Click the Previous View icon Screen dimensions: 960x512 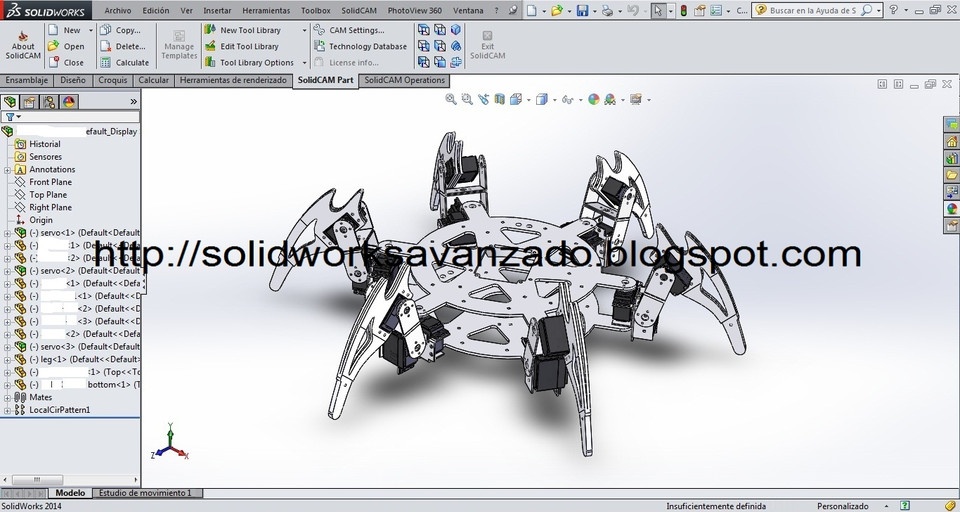click(x=484, y=99)
